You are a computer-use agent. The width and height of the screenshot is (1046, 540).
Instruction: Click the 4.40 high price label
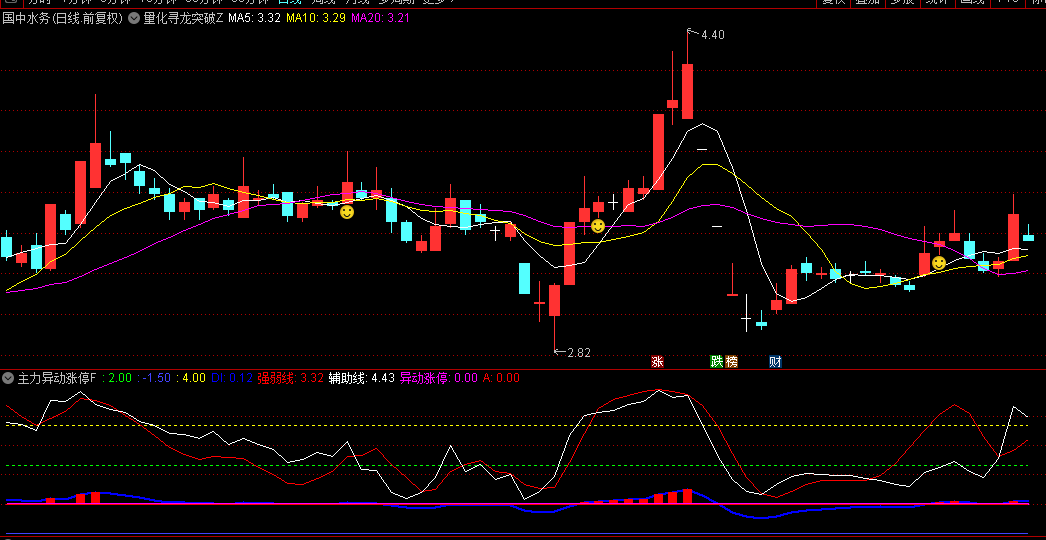tap(713, 35)
